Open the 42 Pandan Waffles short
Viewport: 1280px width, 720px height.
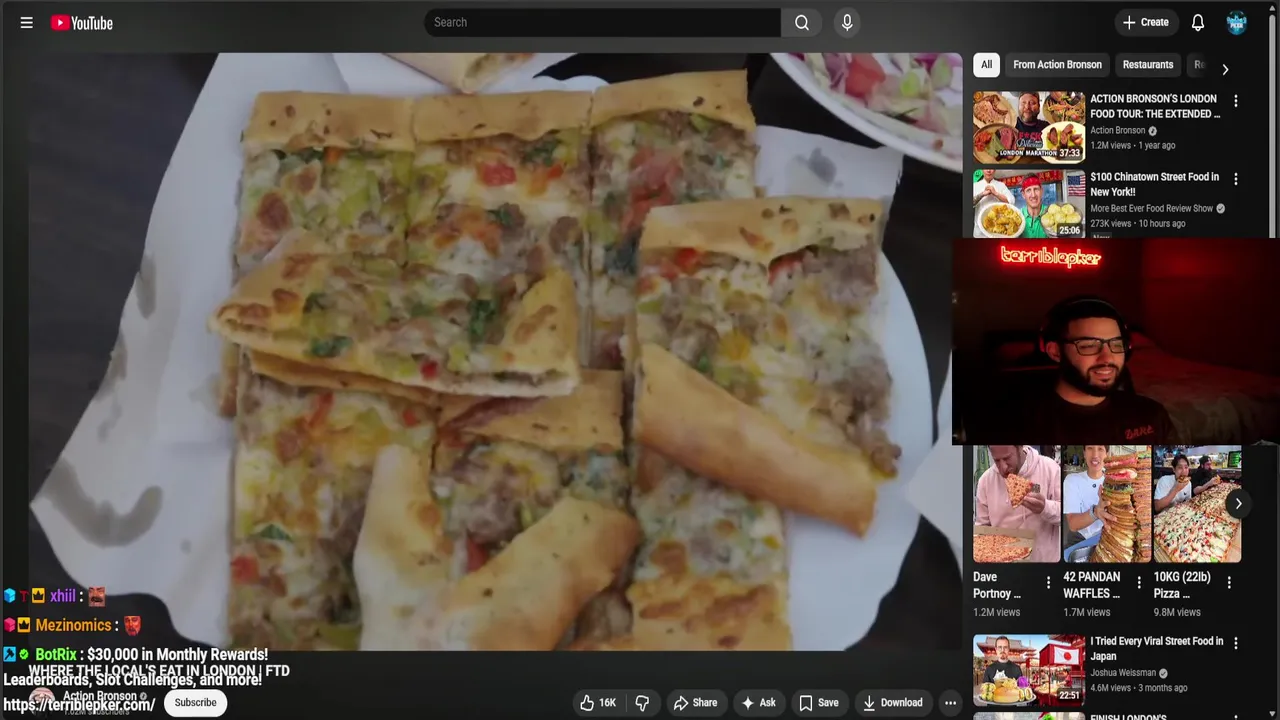[x=1107, y=504]
